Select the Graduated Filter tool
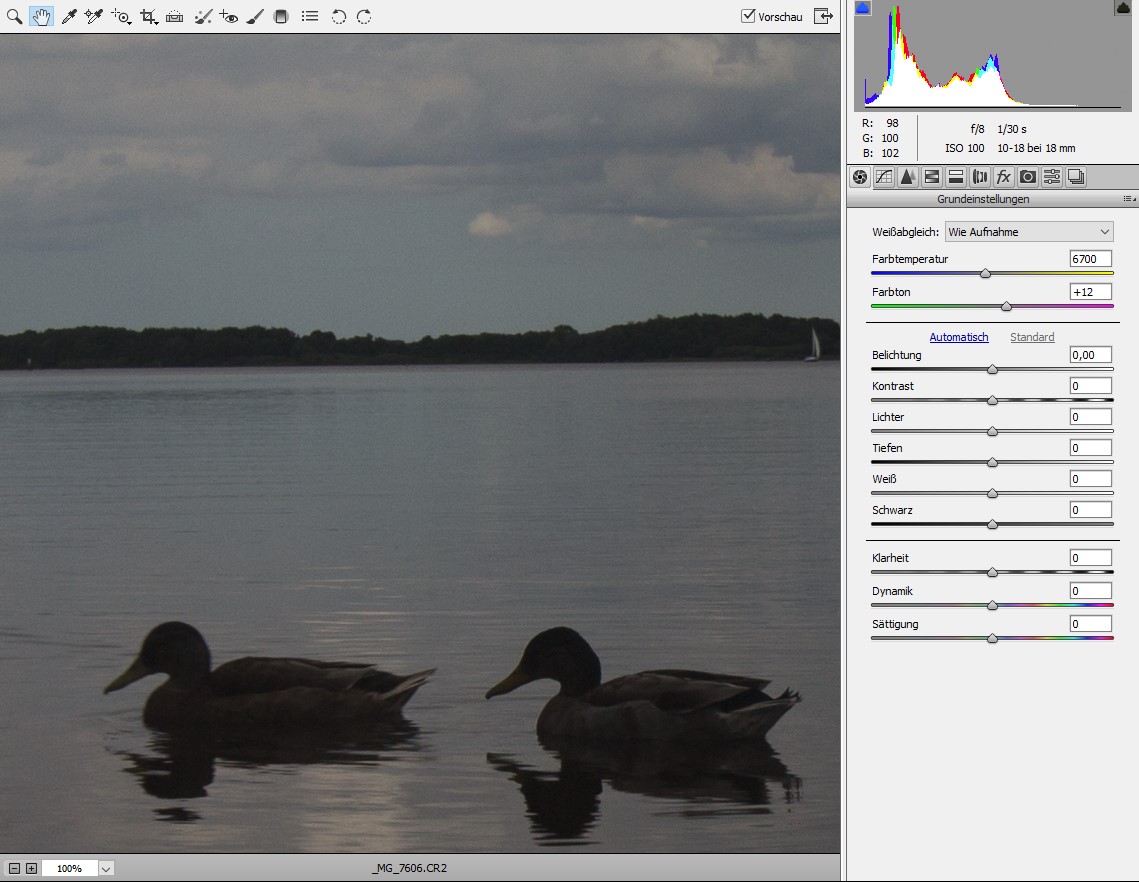The image size is (1139, 882). click(282, 17)
